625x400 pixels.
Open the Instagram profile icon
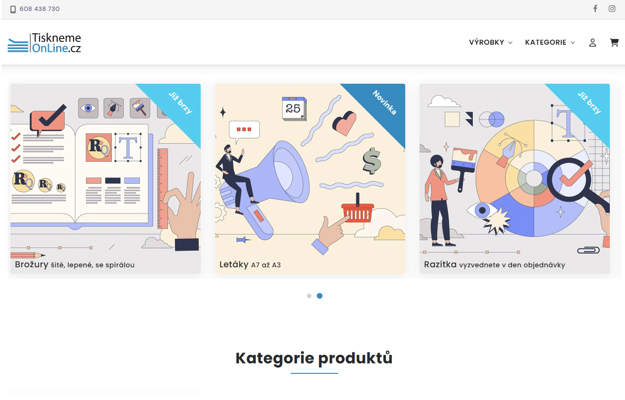[x=612, y=8]
